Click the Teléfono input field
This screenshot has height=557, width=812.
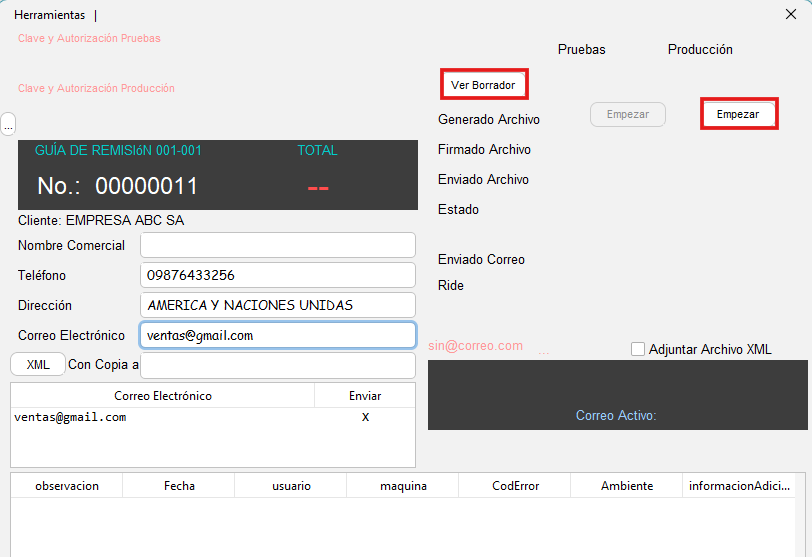click(277, 275)
